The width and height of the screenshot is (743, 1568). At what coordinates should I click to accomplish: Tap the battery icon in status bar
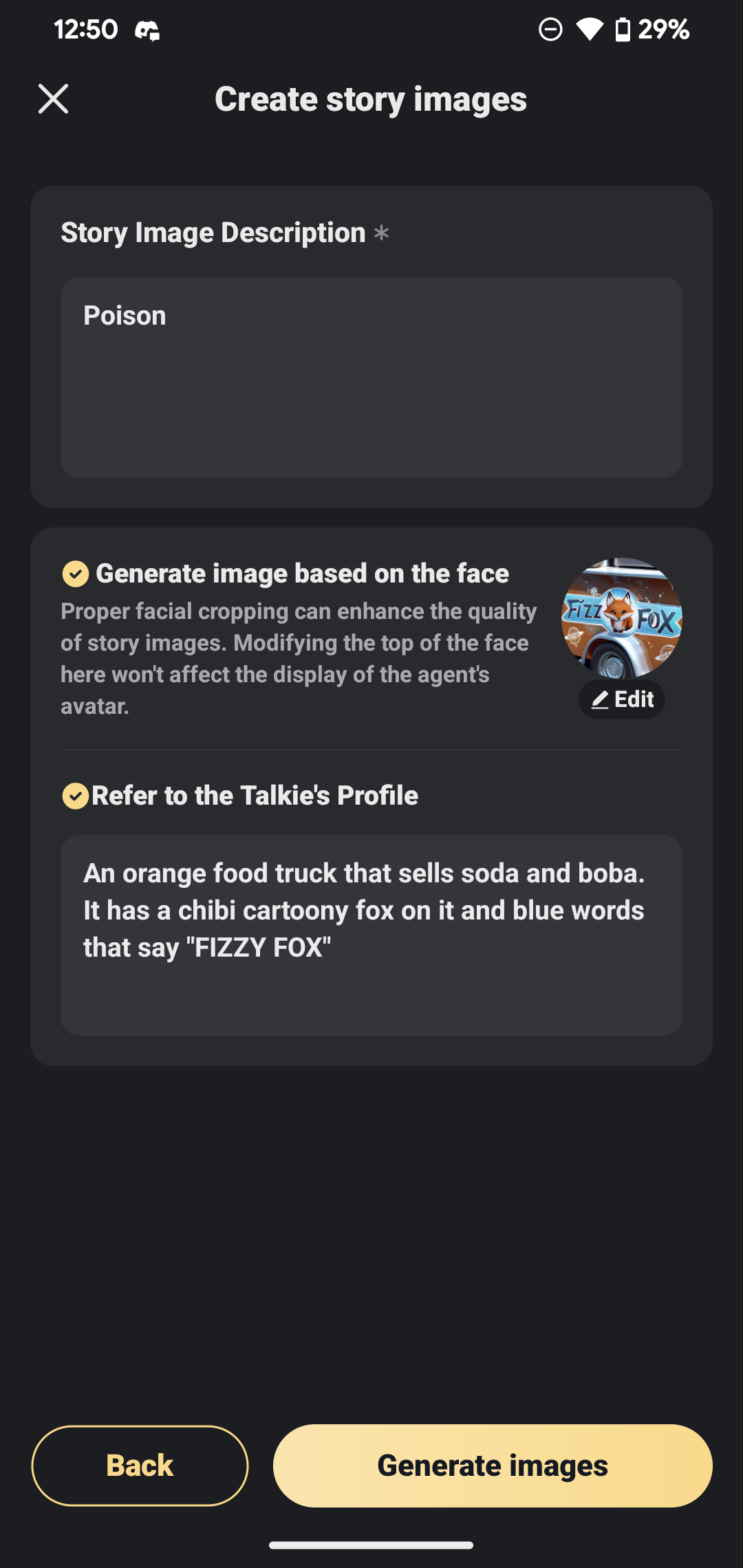623,30
